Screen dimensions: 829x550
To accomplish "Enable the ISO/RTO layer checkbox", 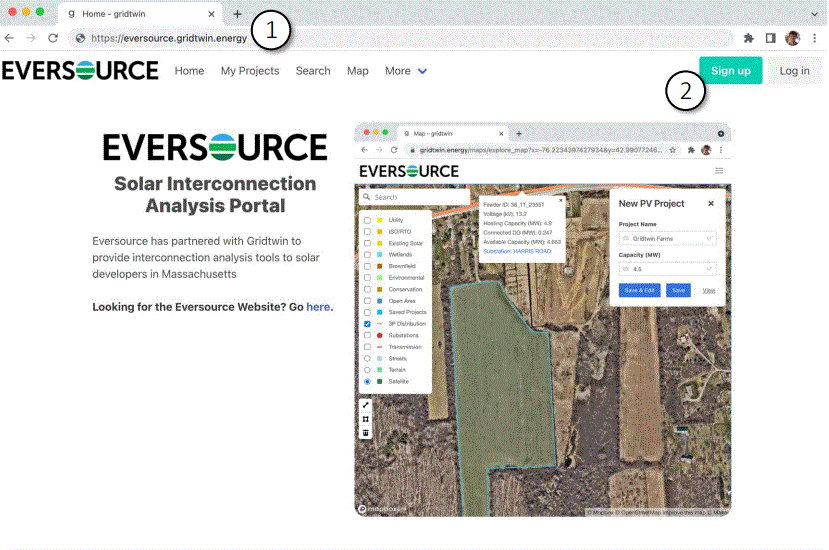I will click(367, 232).
